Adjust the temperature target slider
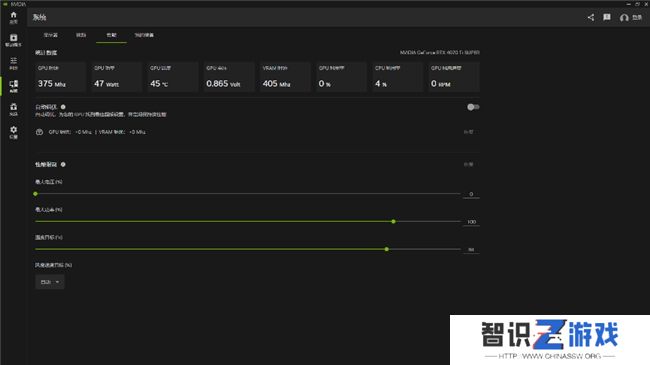The image size is (650, 365). [386, 249]
